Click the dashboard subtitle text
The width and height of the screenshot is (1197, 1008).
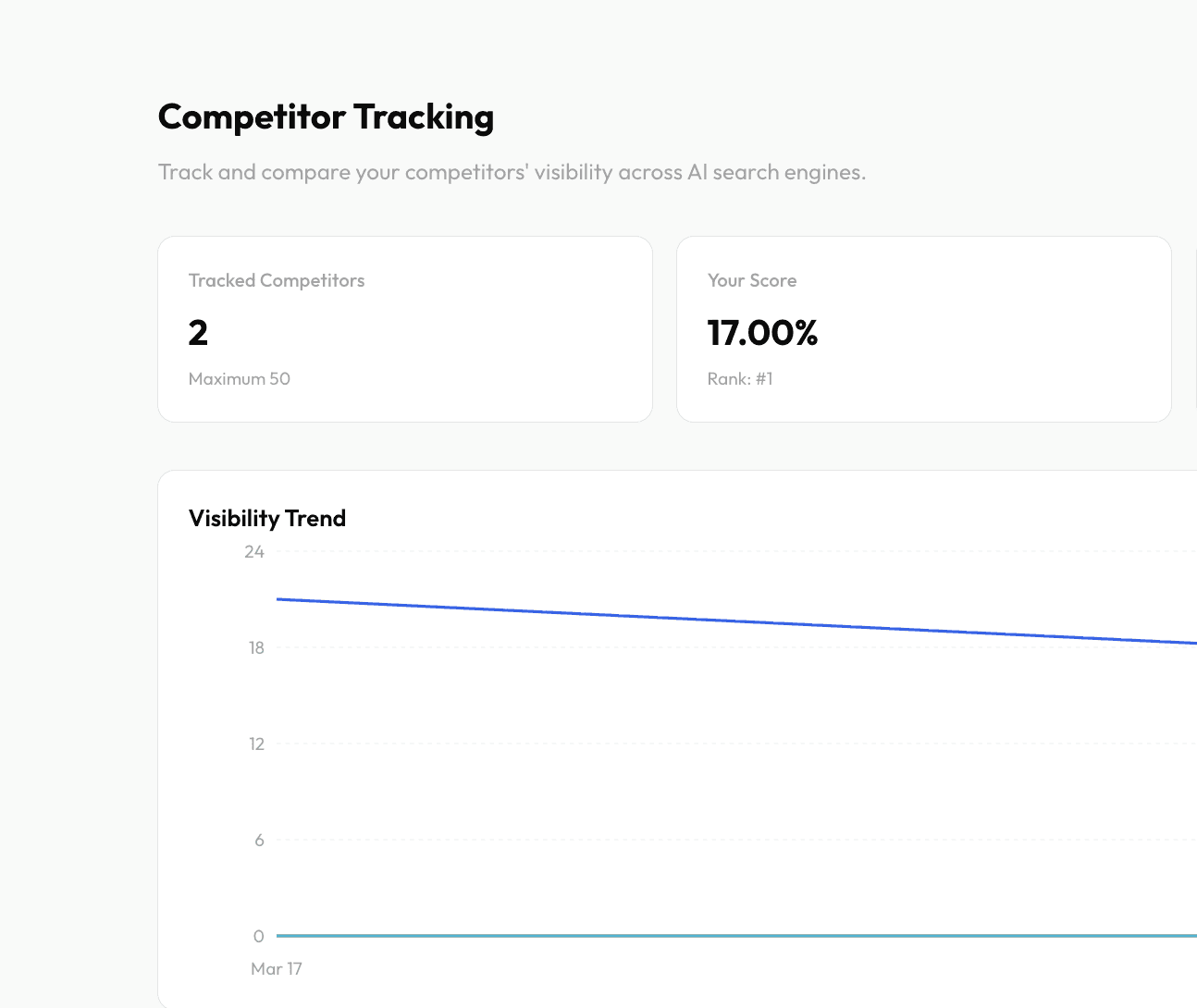pyautogui.click(x=512, y=172)
